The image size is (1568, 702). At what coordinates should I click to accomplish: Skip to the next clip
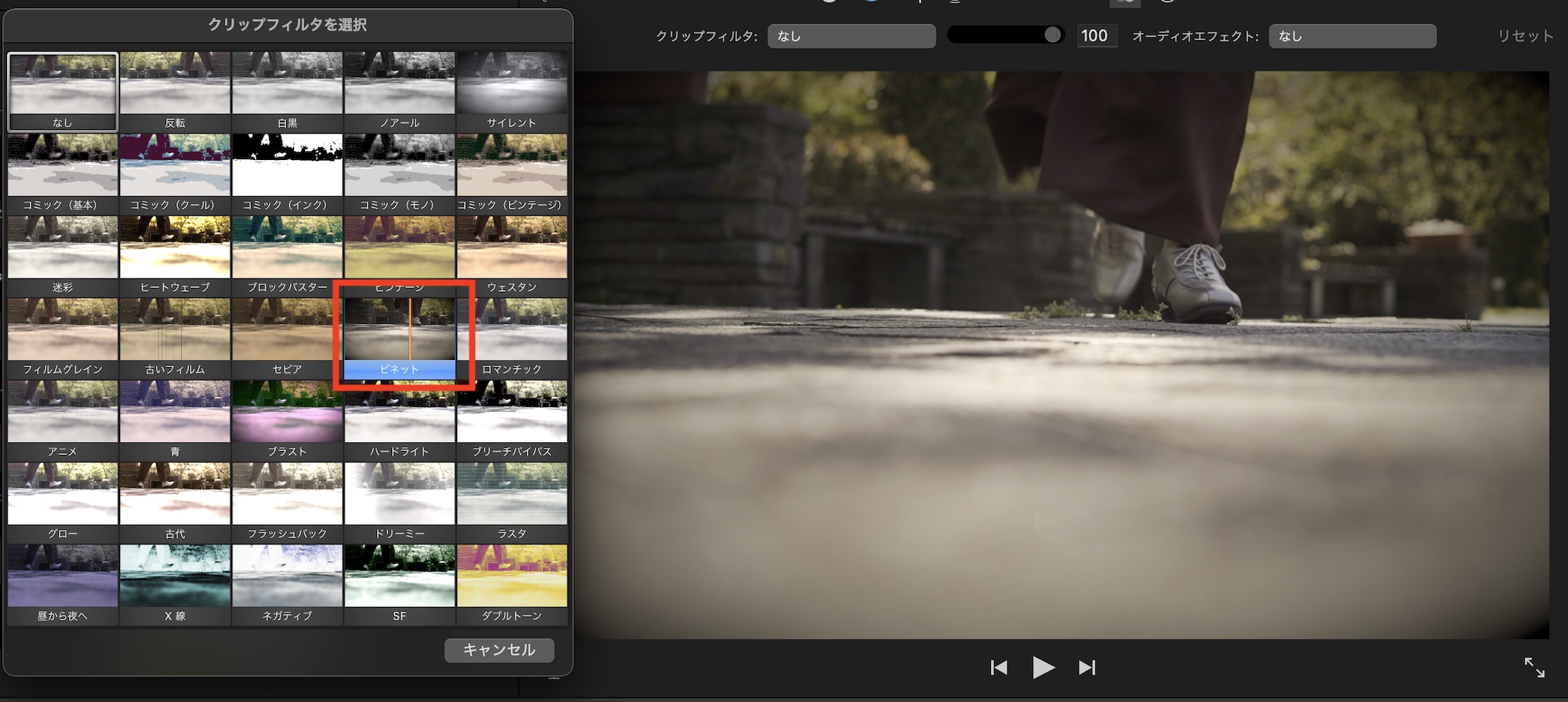[1087, 667]
